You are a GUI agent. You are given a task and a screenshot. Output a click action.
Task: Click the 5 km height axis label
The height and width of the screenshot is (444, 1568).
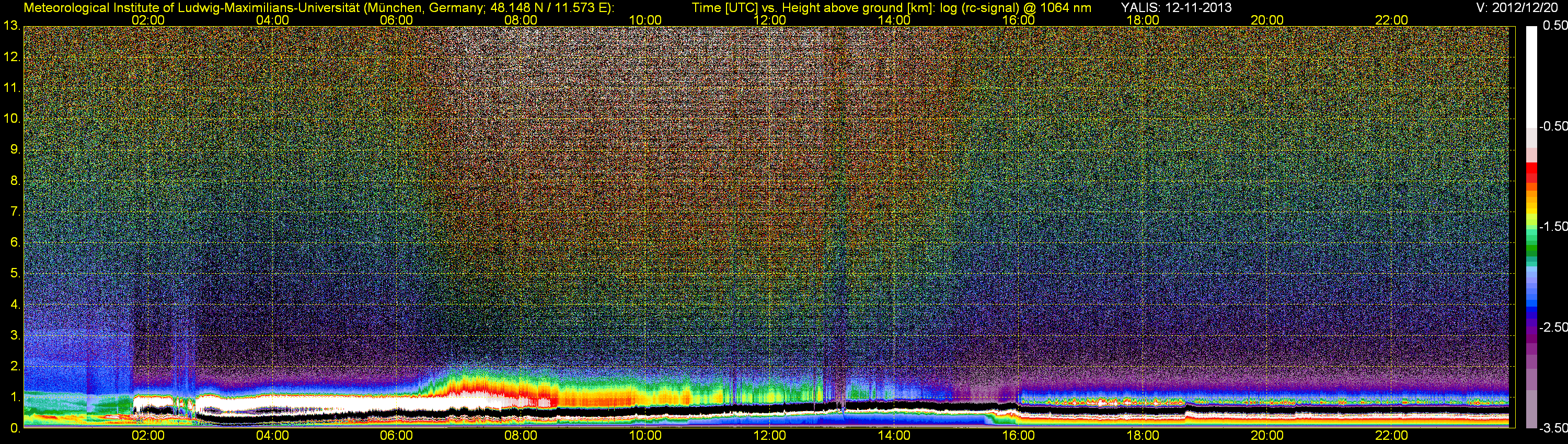pos(15,274)
